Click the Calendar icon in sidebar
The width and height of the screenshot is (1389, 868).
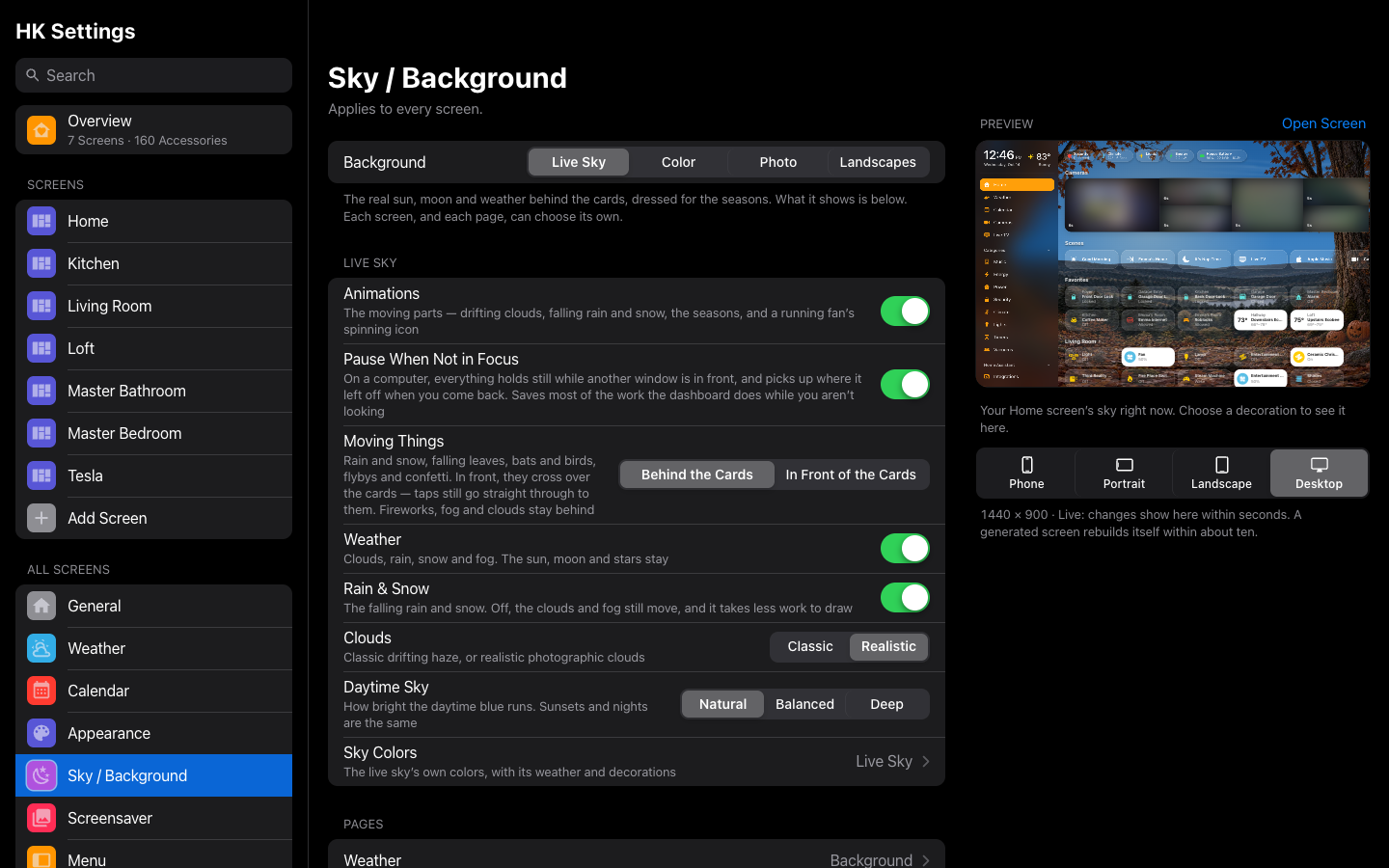pyautogui.click(x=41, y=691)
